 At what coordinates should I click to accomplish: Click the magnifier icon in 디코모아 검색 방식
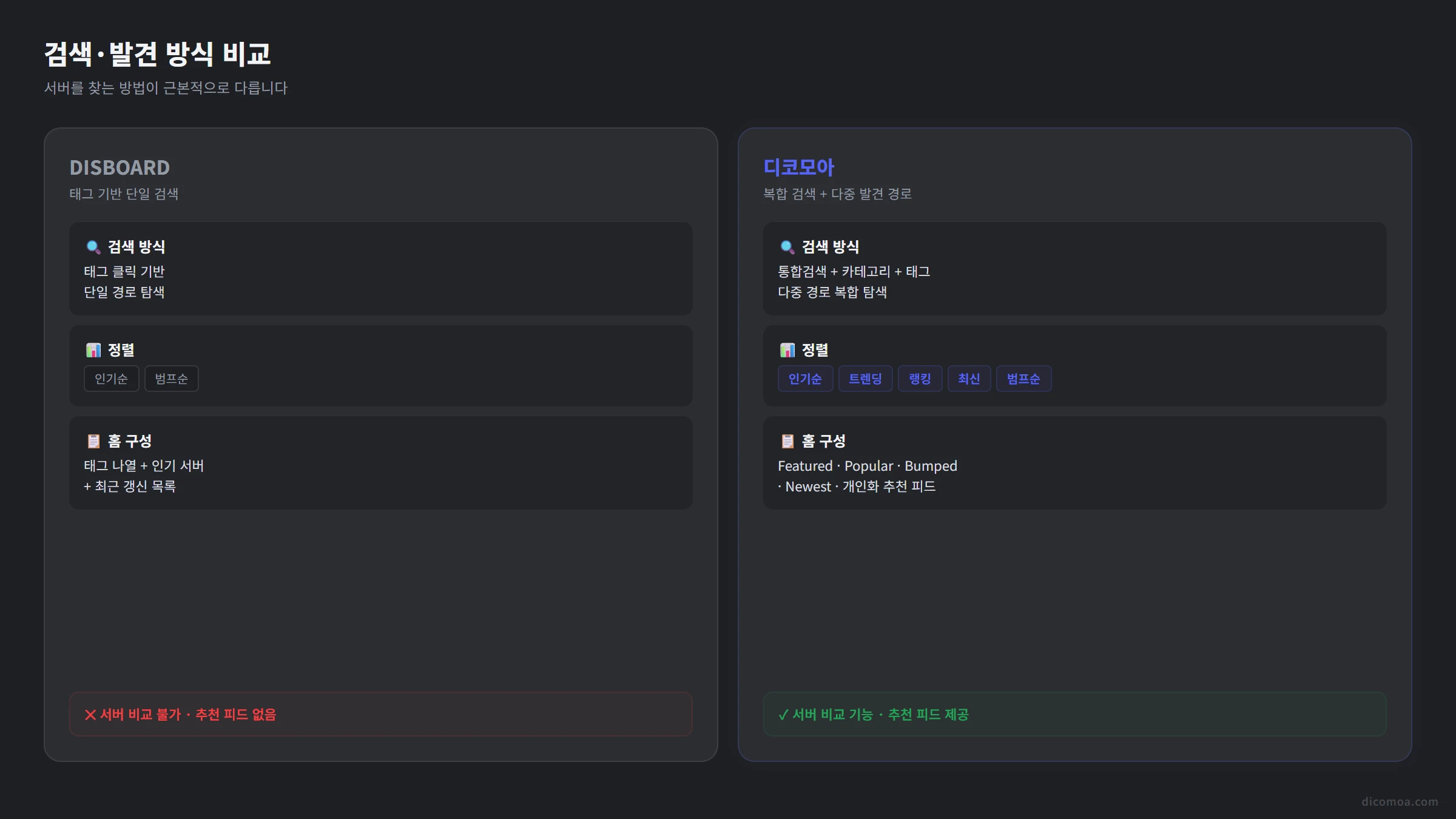click(787, 247)
